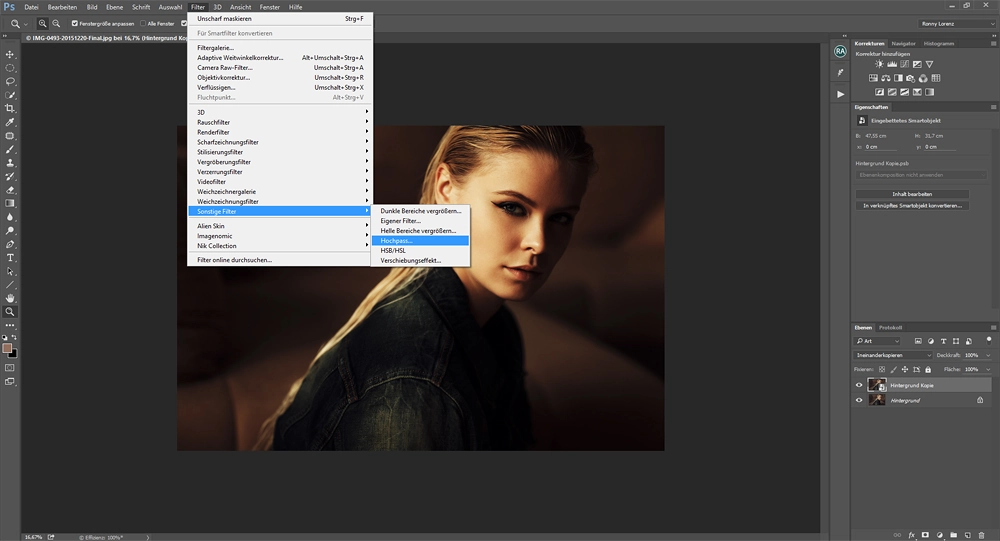The height and width of the screenshot is (541, 1000).
Task: Delete layer with trash icon
Action: pos(982,535)
